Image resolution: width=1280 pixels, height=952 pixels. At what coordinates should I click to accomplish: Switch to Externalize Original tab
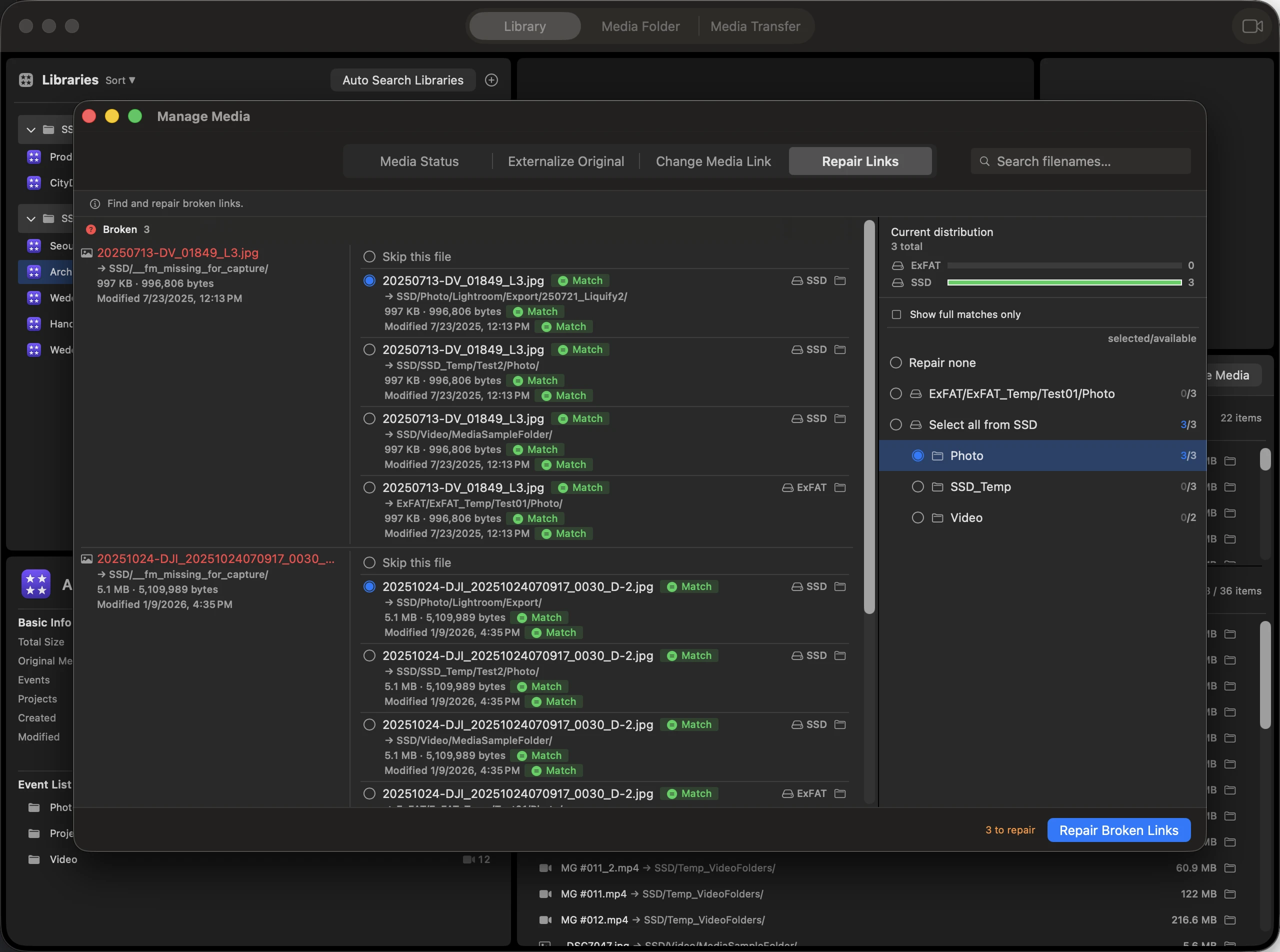[566, 161]
